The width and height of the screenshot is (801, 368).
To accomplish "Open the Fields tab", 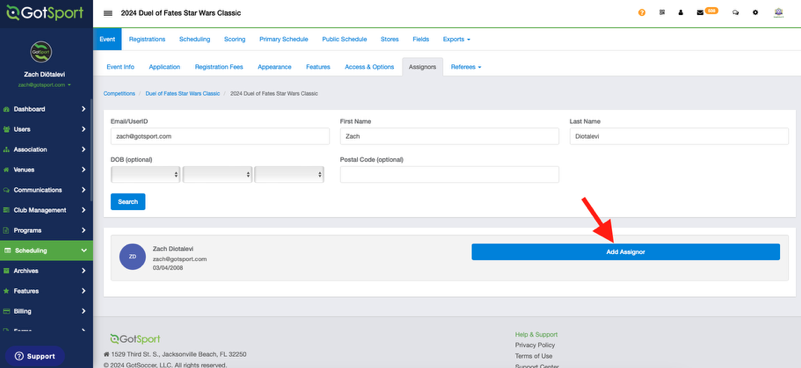I will click(x=420, y=39).
